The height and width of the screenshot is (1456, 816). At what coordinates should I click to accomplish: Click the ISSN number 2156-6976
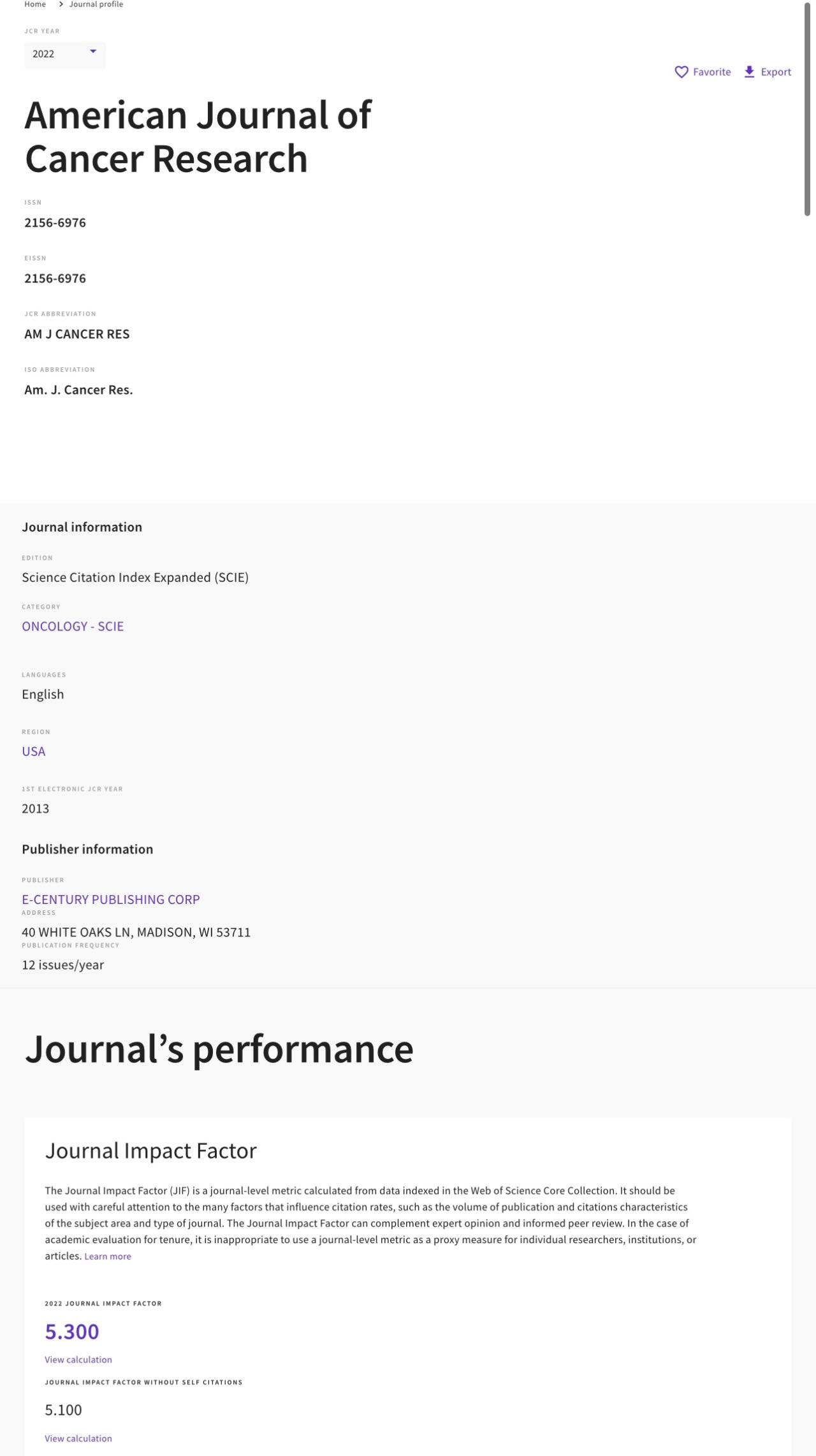coord(55,222)
